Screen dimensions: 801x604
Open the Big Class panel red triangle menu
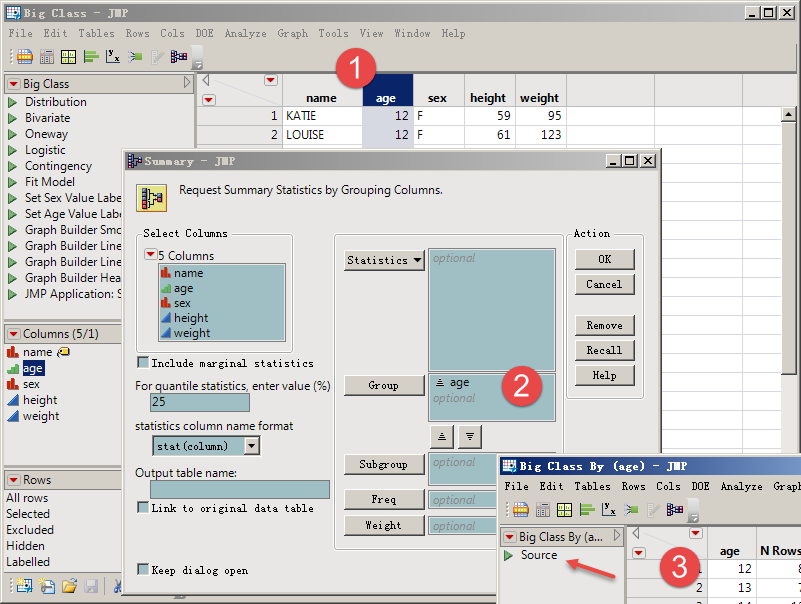pos(14,84)
